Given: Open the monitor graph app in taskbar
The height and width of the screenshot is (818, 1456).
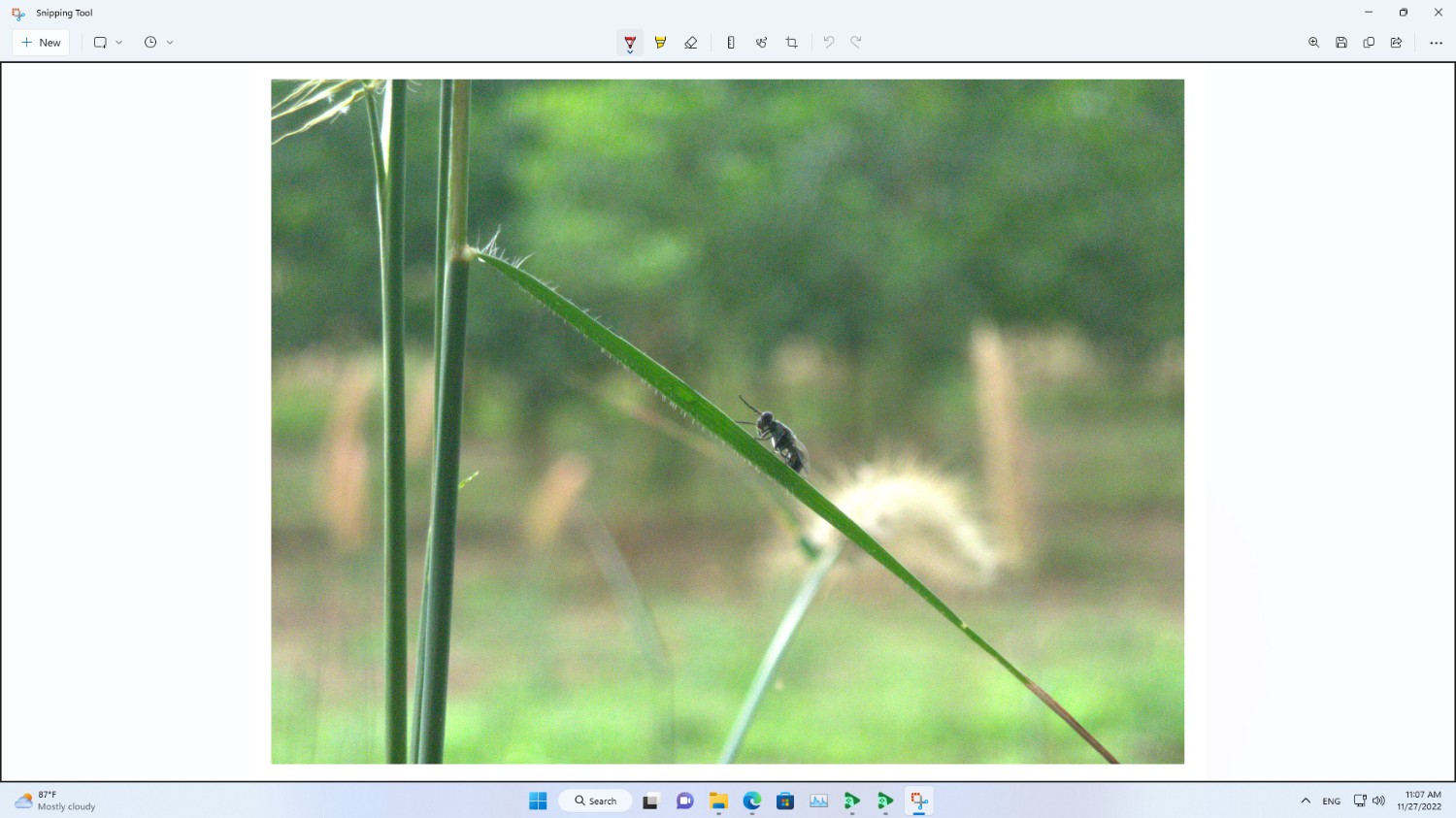Looking at the screenshot, I should tap(819, 801).
